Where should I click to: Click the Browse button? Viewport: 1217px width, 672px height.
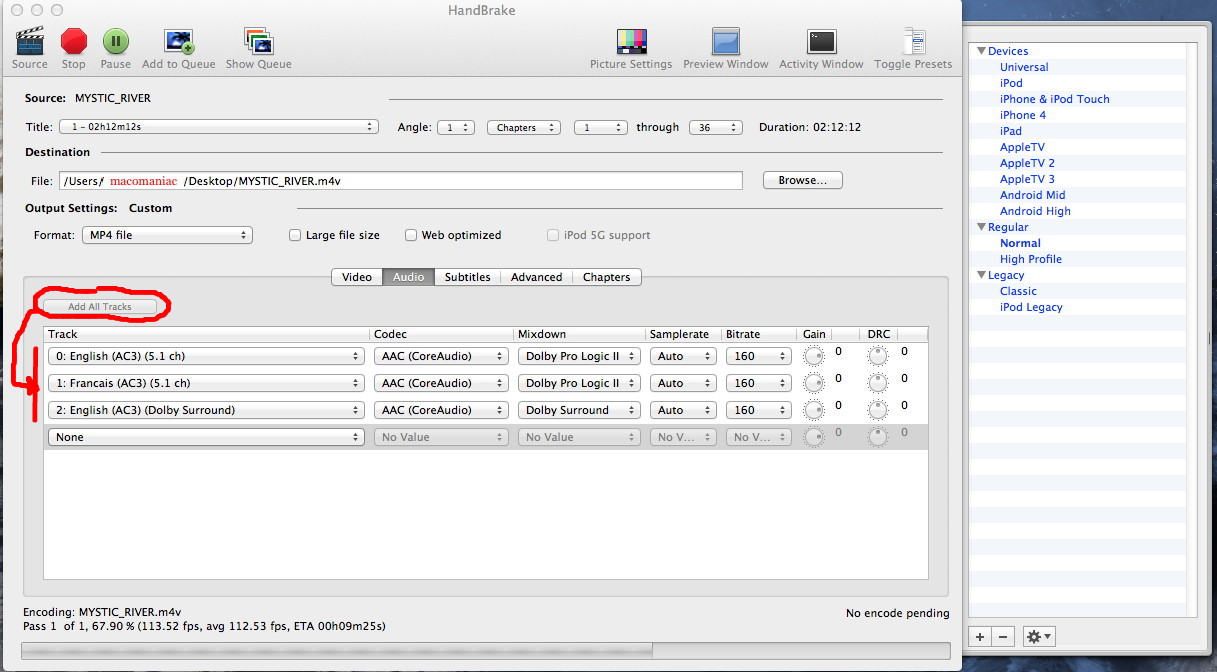pos(803,181)
